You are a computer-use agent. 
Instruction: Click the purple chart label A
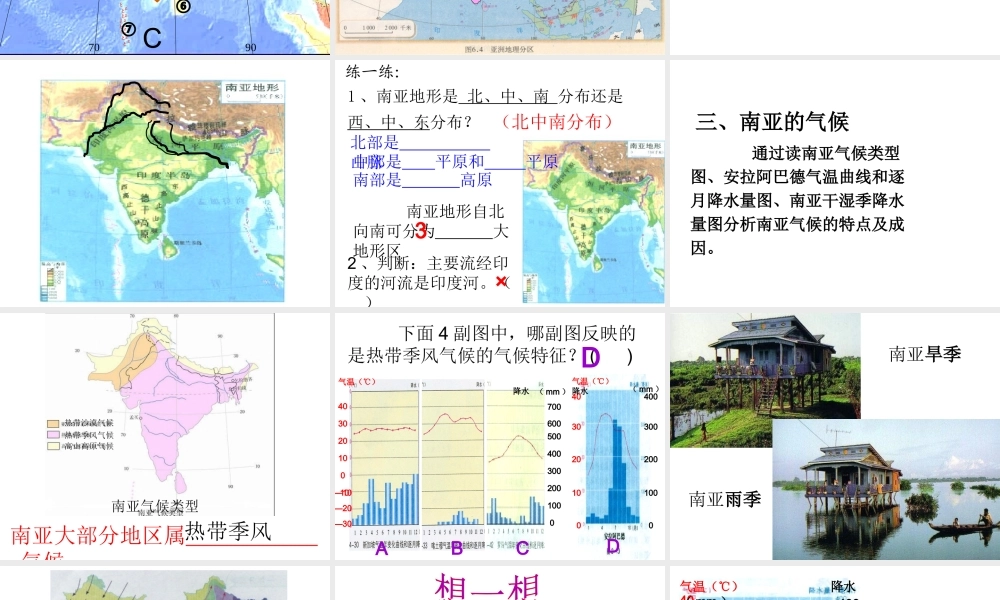[x=381, y=548]
